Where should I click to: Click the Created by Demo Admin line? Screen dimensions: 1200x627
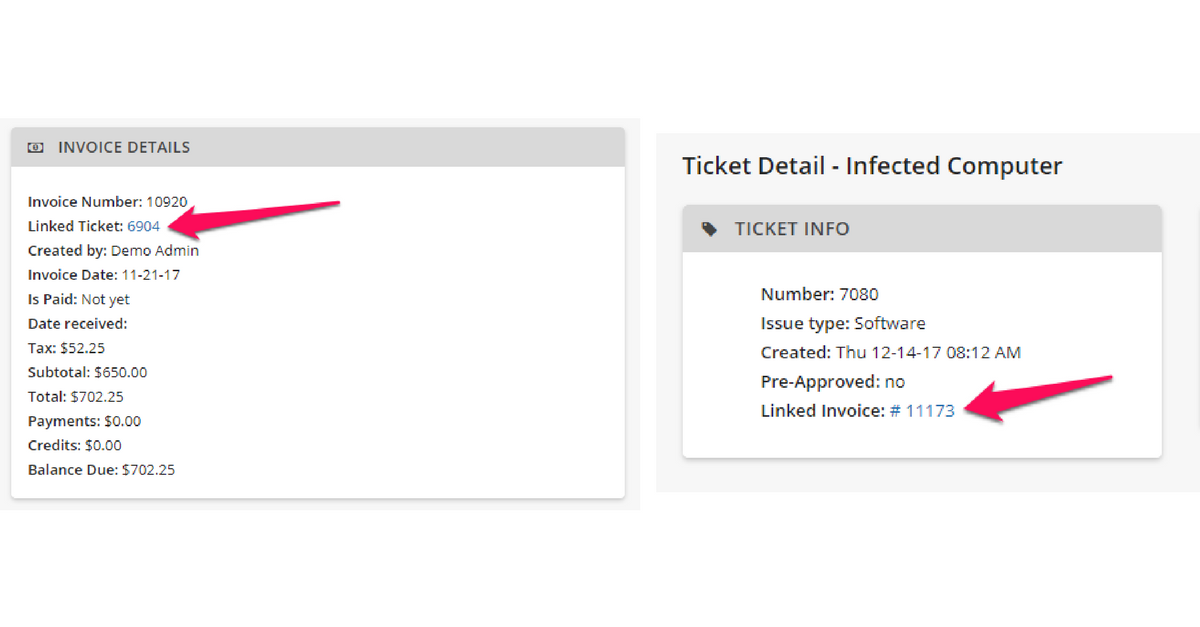click(x=113, y=250)
